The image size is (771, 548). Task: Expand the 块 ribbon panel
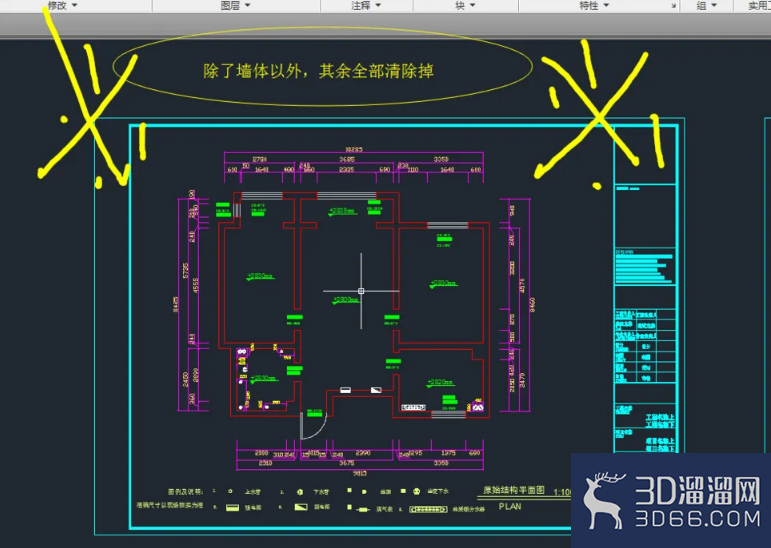(465, 5)
